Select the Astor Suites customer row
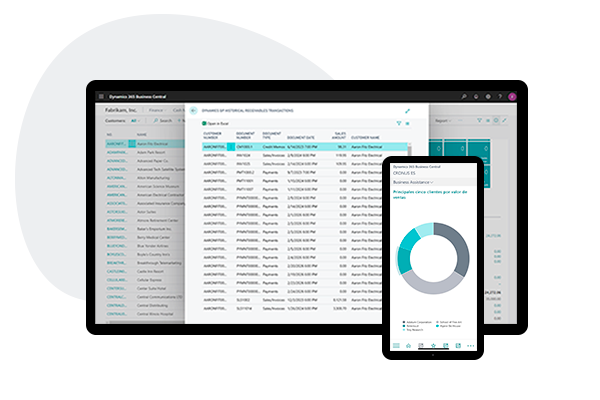 145,212
